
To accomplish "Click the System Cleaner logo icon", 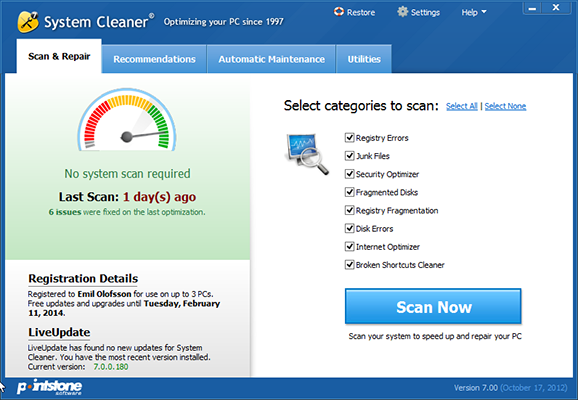I will click(x=28, y=22).
